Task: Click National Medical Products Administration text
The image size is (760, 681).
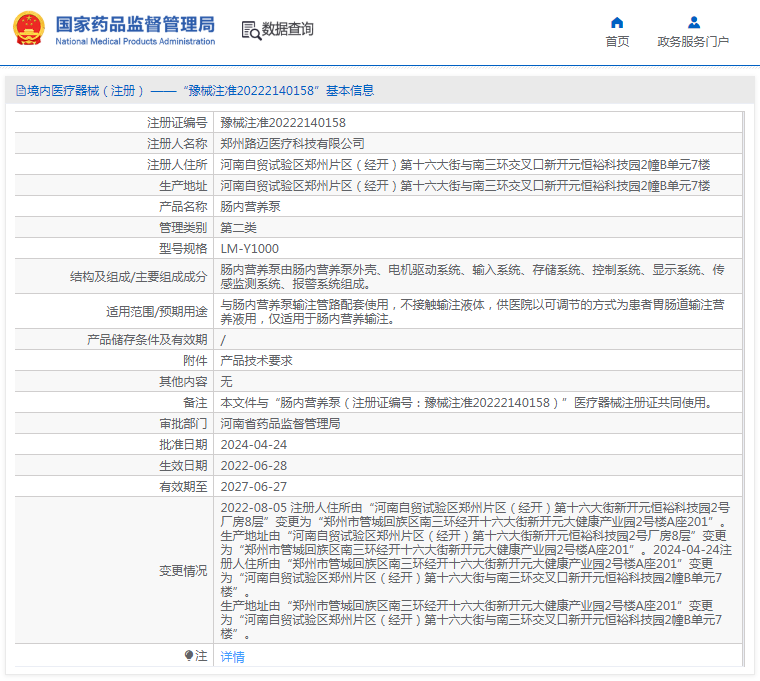Action: [x=135, y=42]
